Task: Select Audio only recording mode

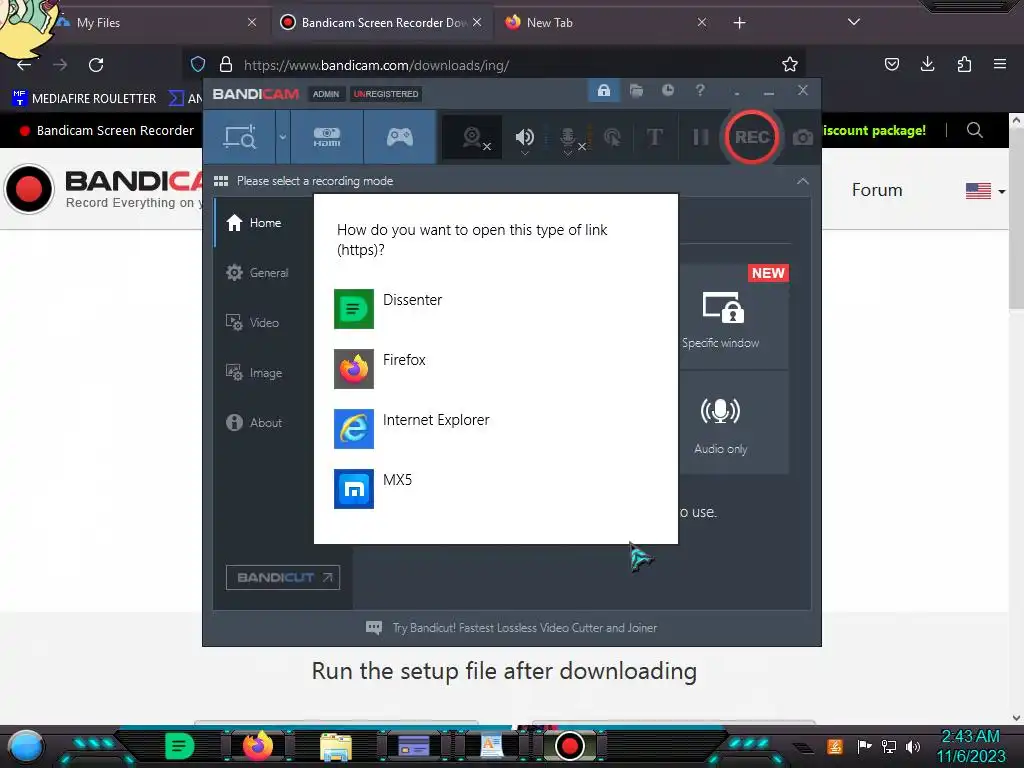Action: pyautogui.click(x=733, y=423)
